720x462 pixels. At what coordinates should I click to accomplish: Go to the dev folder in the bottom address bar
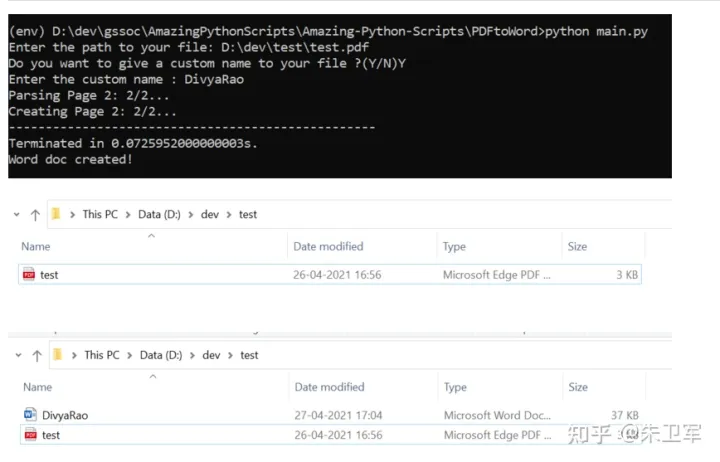211,355
